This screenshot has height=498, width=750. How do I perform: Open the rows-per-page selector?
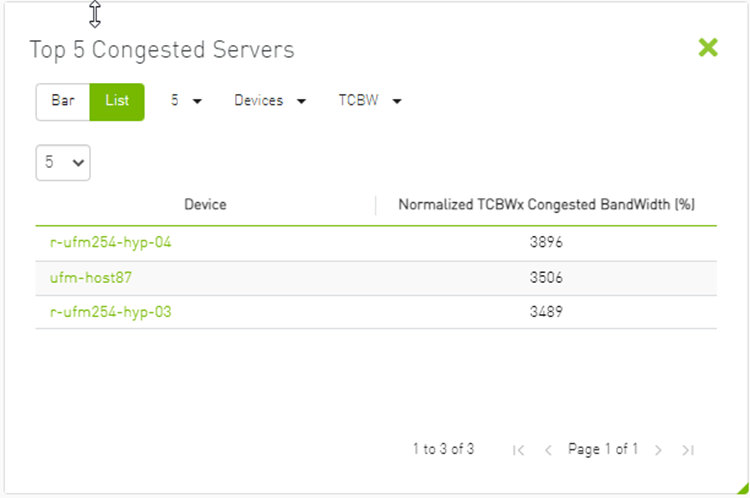63,162
